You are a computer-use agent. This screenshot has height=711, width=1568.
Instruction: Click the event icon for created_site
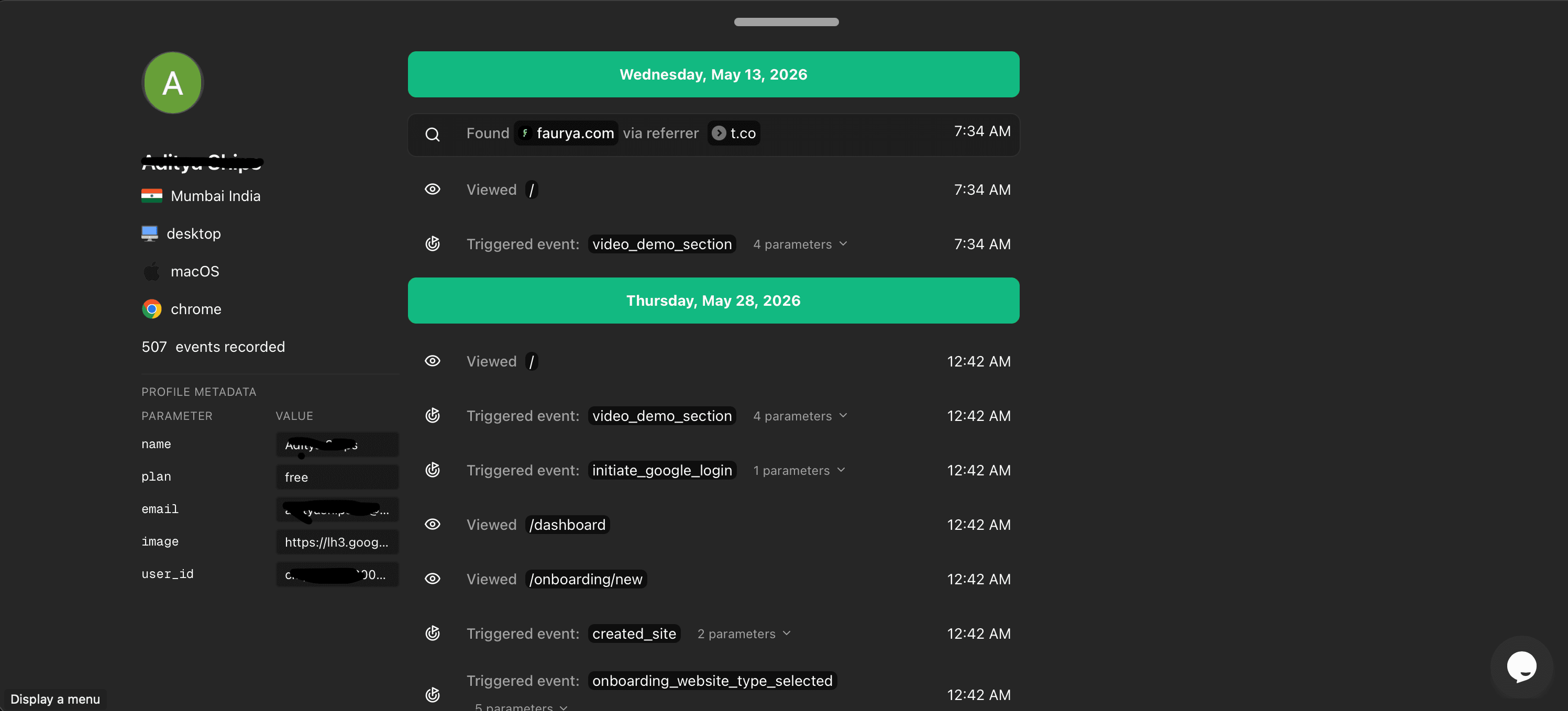pos(432,633)
